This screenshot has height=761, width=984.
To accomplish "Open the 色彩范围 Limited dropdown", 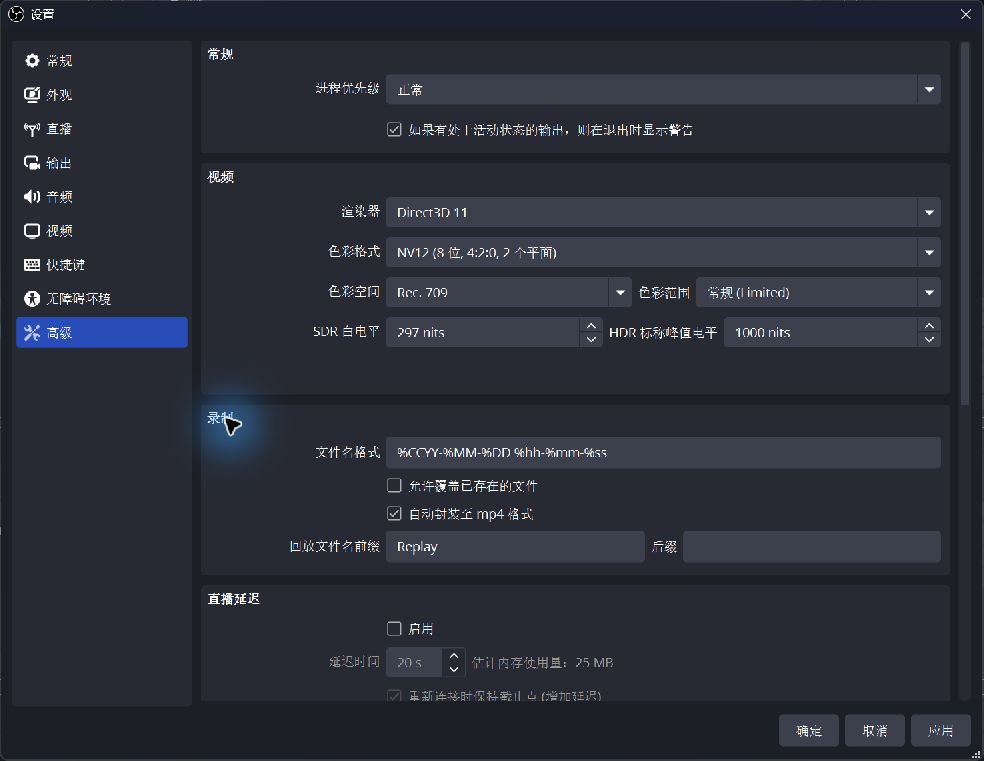I will (818, 292).
